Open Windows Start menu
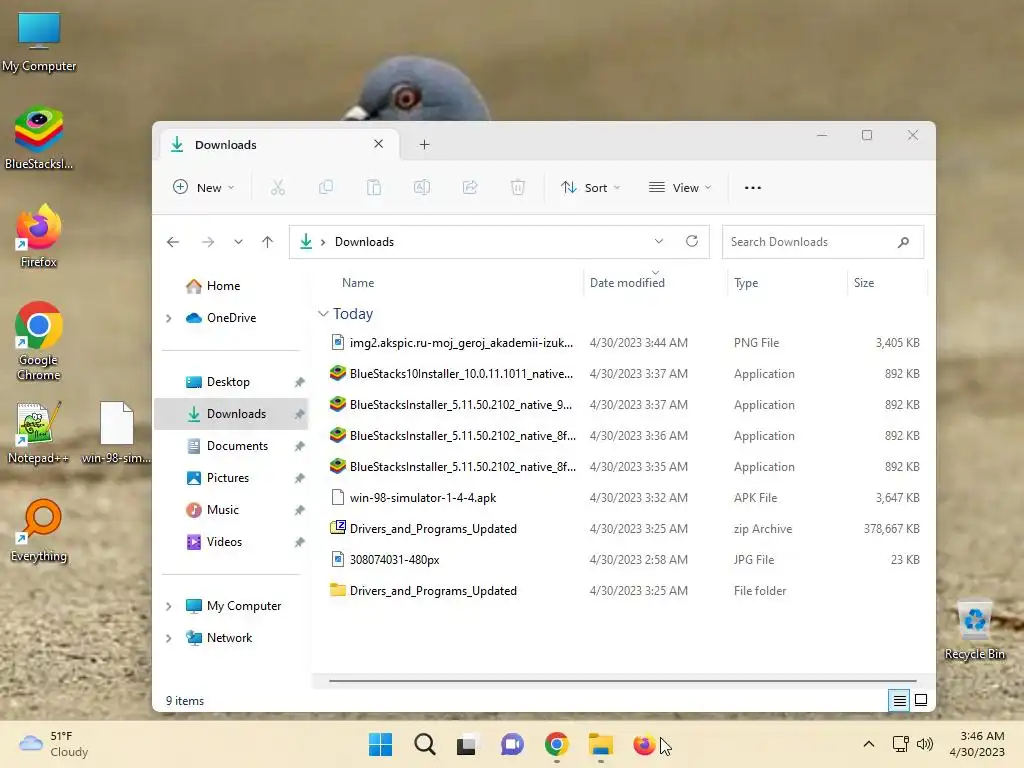Viewport: 1024px width, 768px height. 380,744
